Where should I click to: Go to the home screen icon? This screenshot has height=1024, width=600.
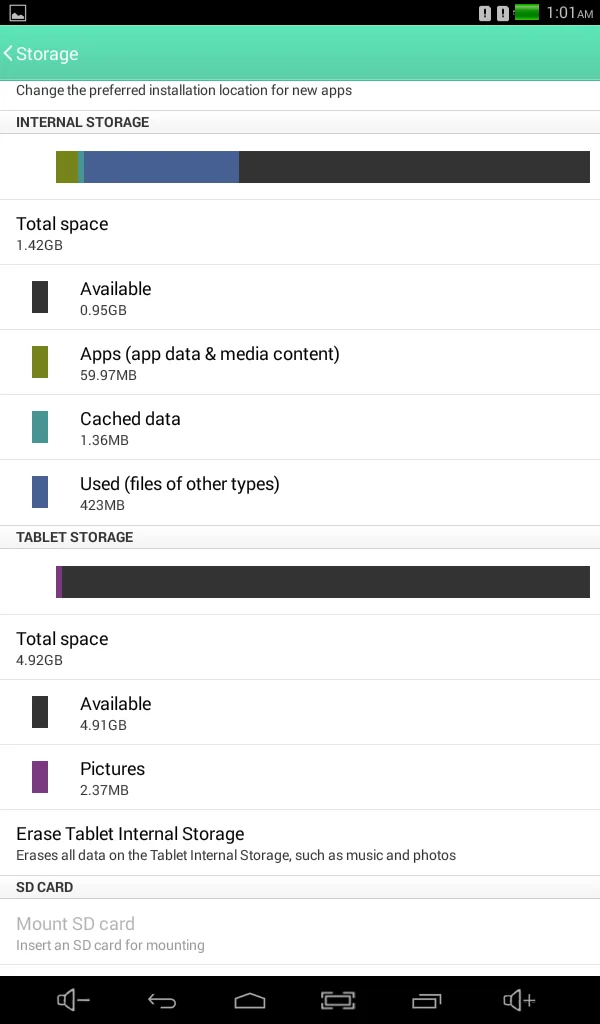[250, 1000]
